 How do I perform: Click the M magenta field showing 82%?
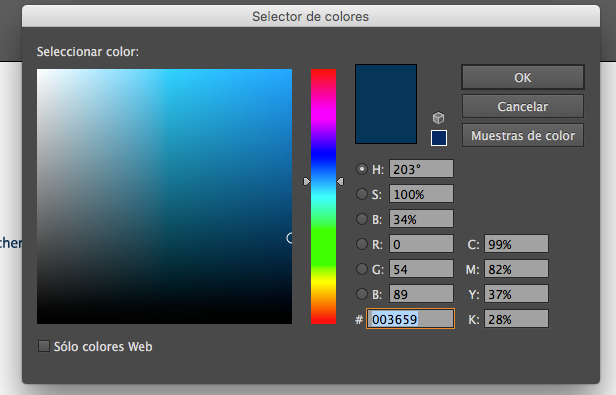(x=516, y=269)
